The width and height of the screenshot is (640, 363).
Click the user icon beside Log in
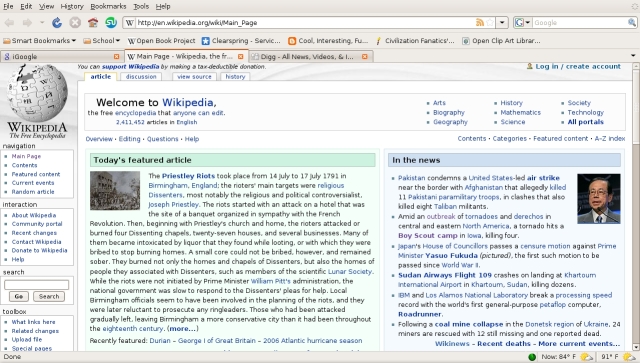(530, 66)
